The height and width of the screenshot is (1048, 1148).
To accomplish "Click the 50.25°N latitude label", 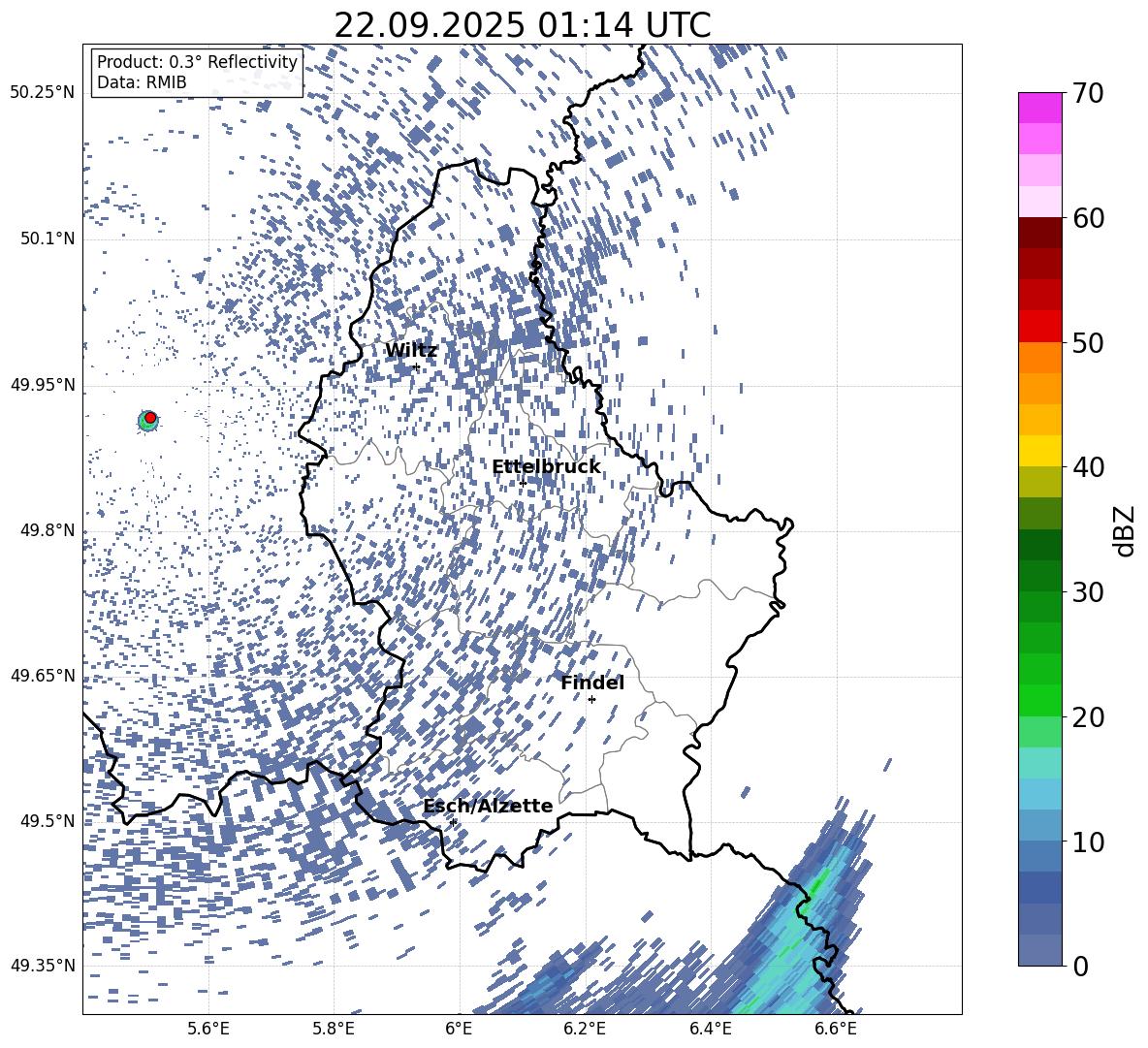I will [43, 92].
